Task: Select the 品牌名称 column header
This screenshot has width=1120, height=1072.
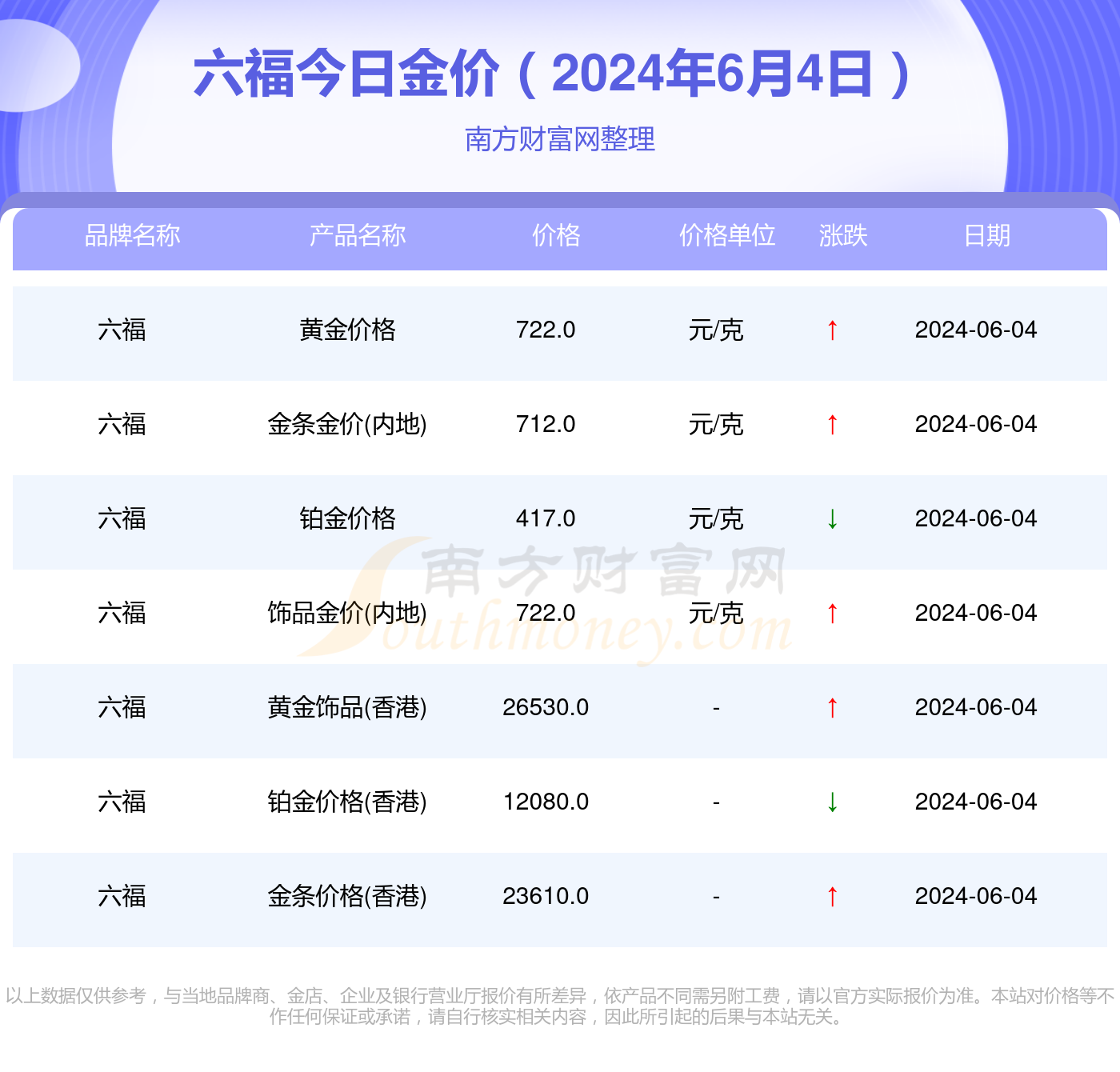Action: click(x=133, y=236)
